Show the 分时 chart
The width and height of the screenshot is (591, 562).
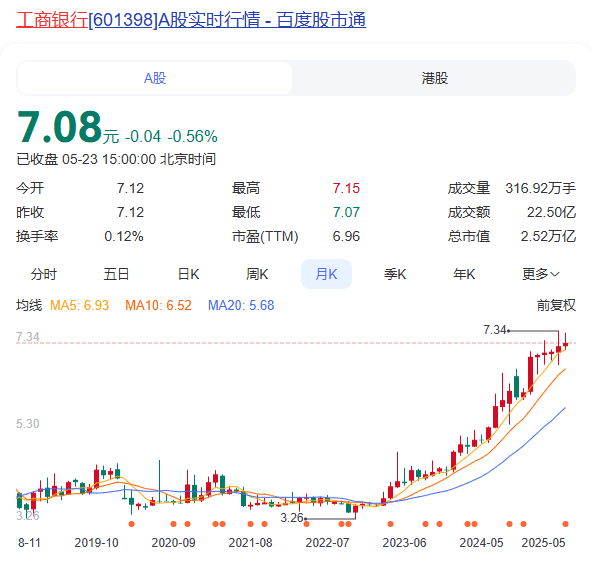44,274
